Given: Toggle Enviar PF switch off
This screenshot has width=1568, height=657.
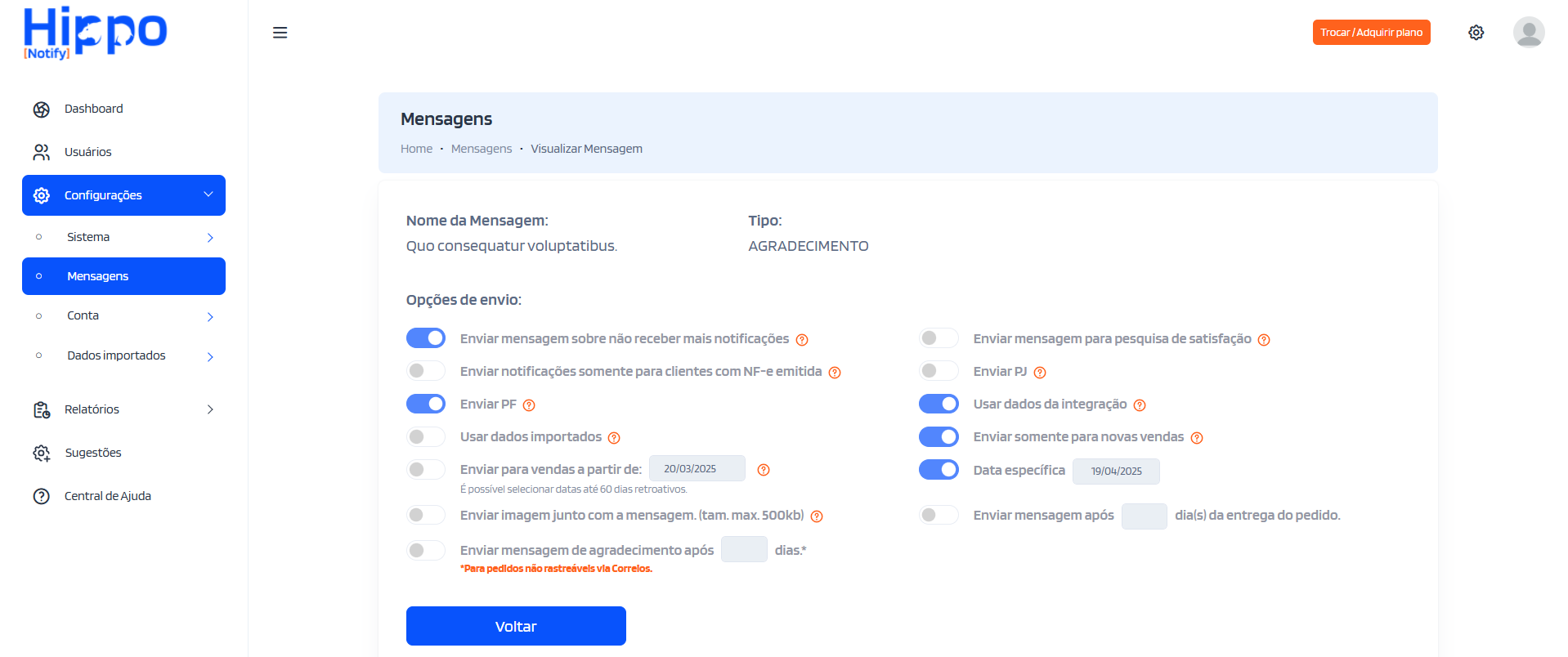Looking at the screenshot, I should click(x=426, y=404).
